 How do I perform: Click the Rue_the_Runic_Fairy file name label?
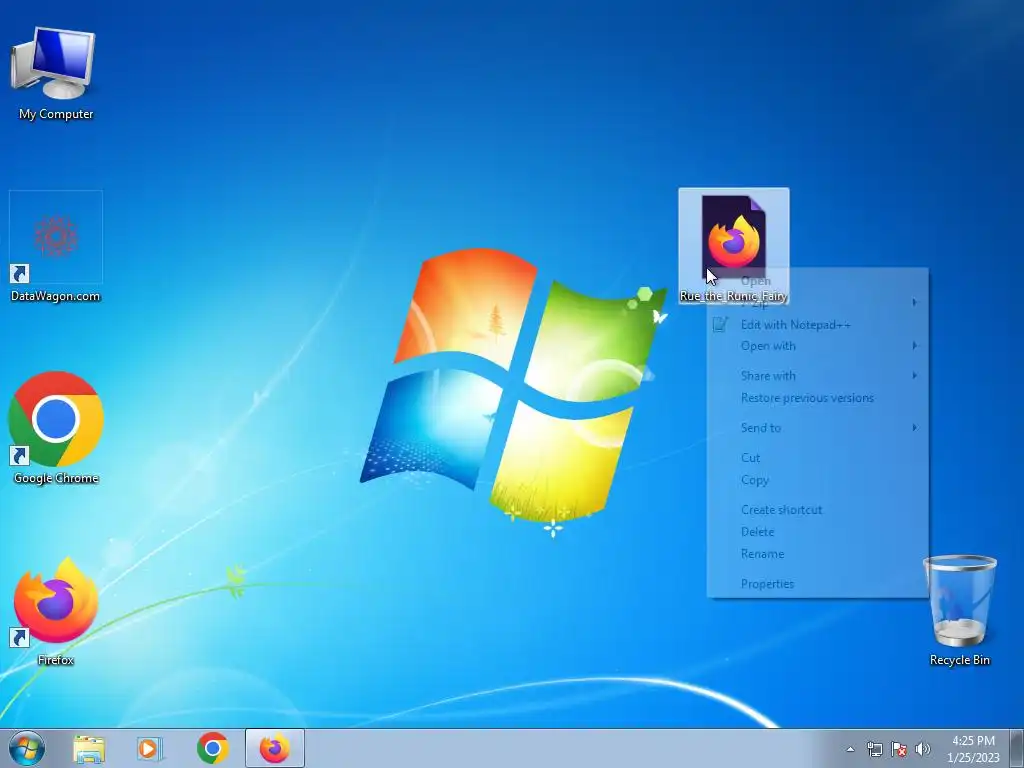click(x=733, y=296)
